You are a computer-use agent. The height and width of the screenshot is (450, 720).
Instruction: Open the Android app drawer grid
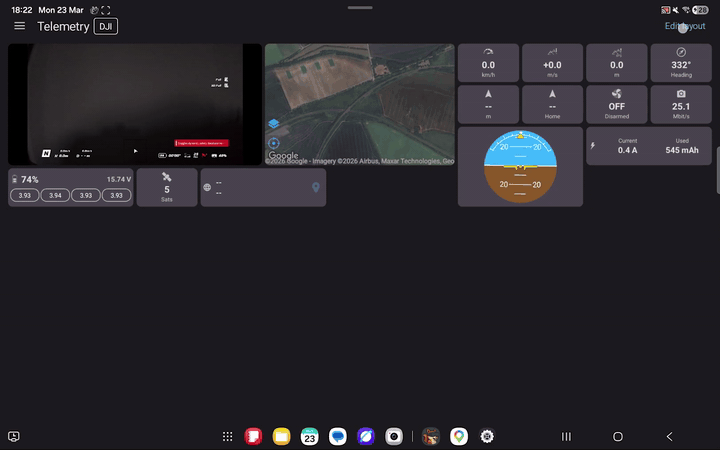point(227,436)
